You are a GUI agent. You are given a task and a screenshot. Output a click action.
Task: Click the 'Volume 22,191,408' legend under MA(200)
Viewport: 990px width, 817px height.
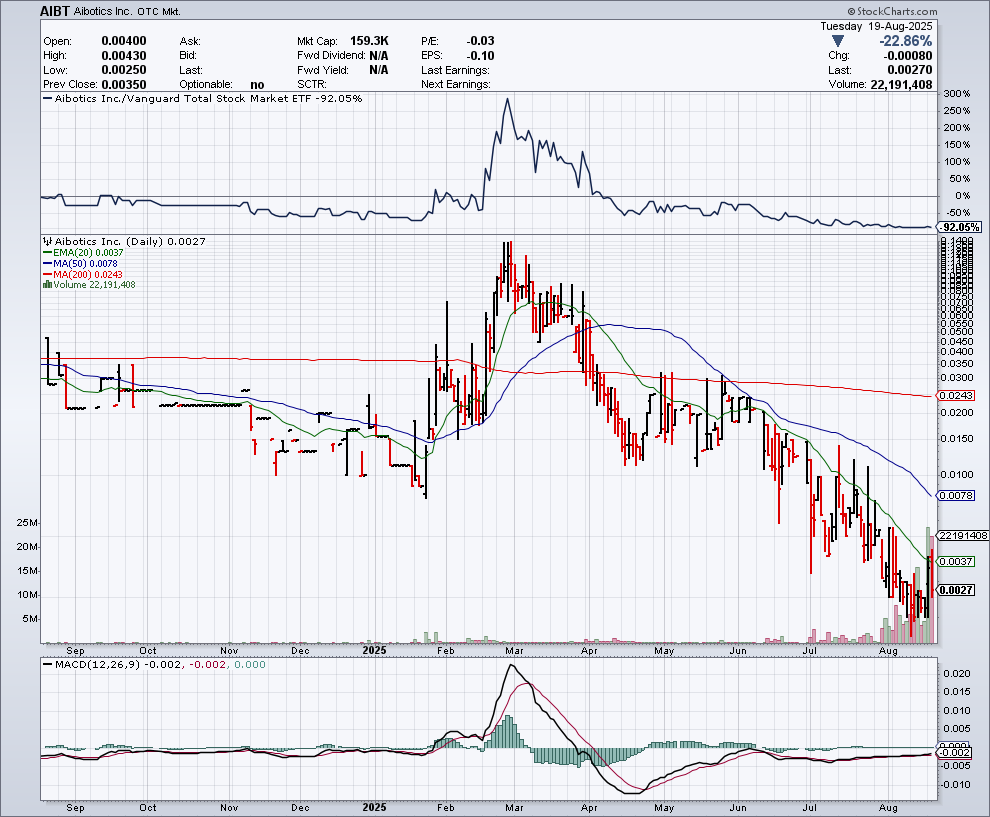(94, 285)
